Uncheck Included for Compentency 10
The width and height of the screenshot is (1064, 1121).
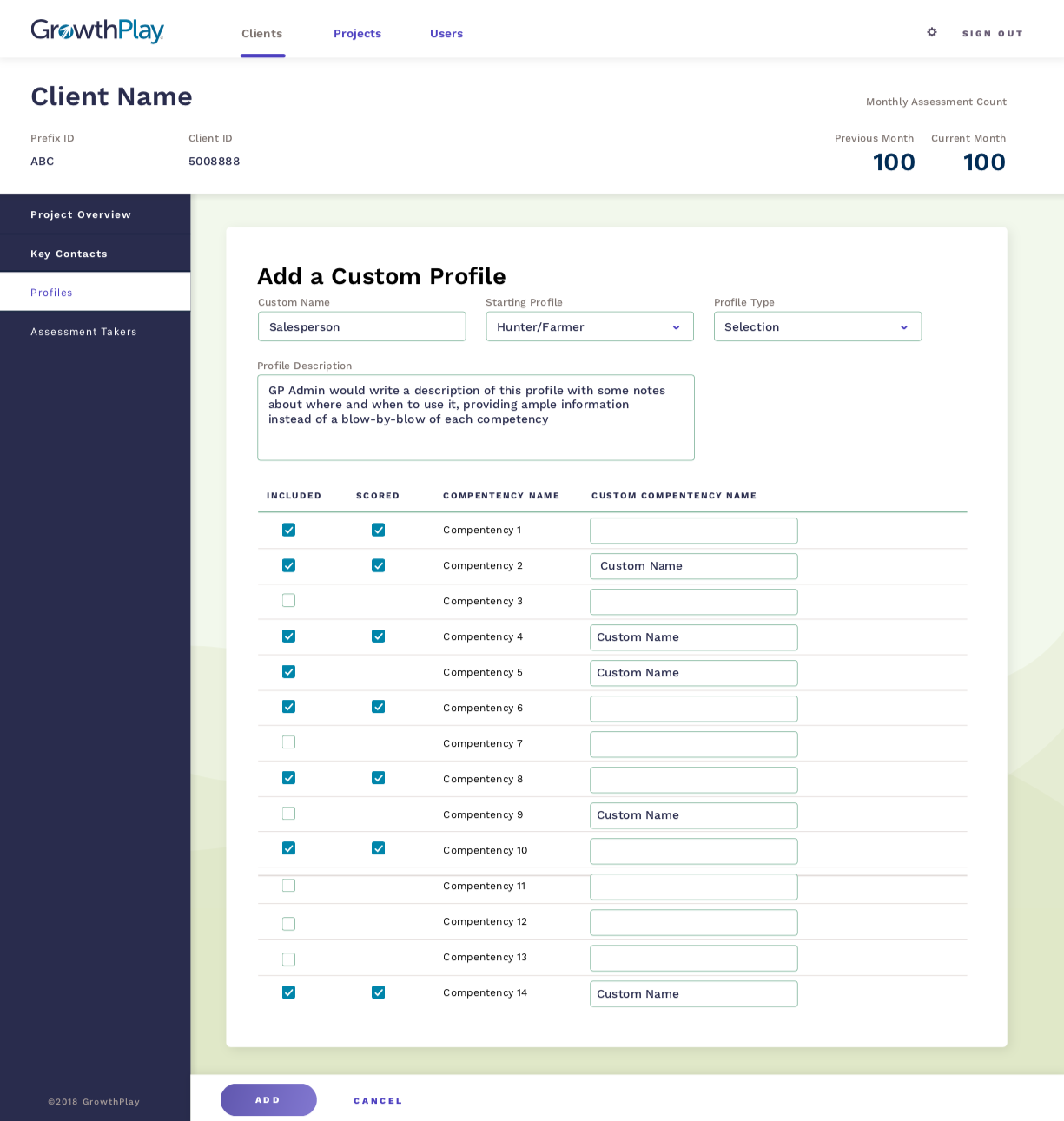[288, 847]
